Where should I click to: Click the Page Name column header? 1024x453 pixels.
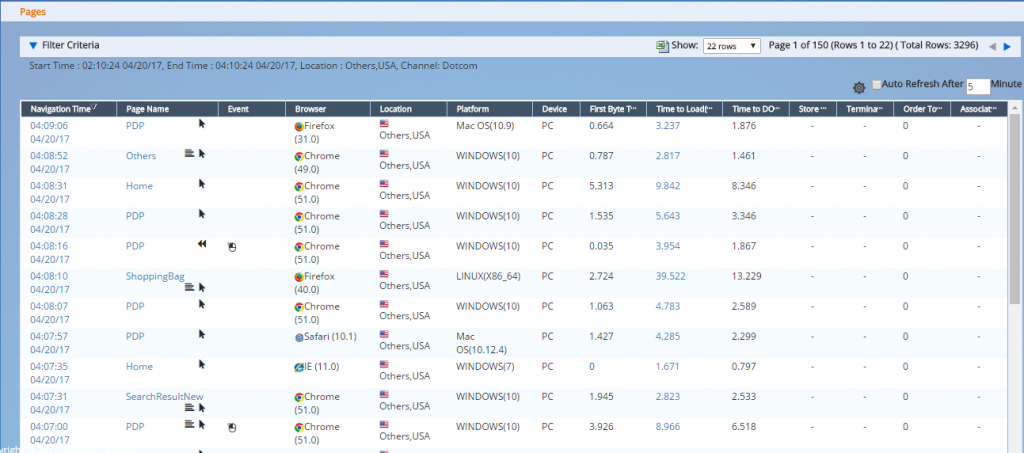click(148, 109)
